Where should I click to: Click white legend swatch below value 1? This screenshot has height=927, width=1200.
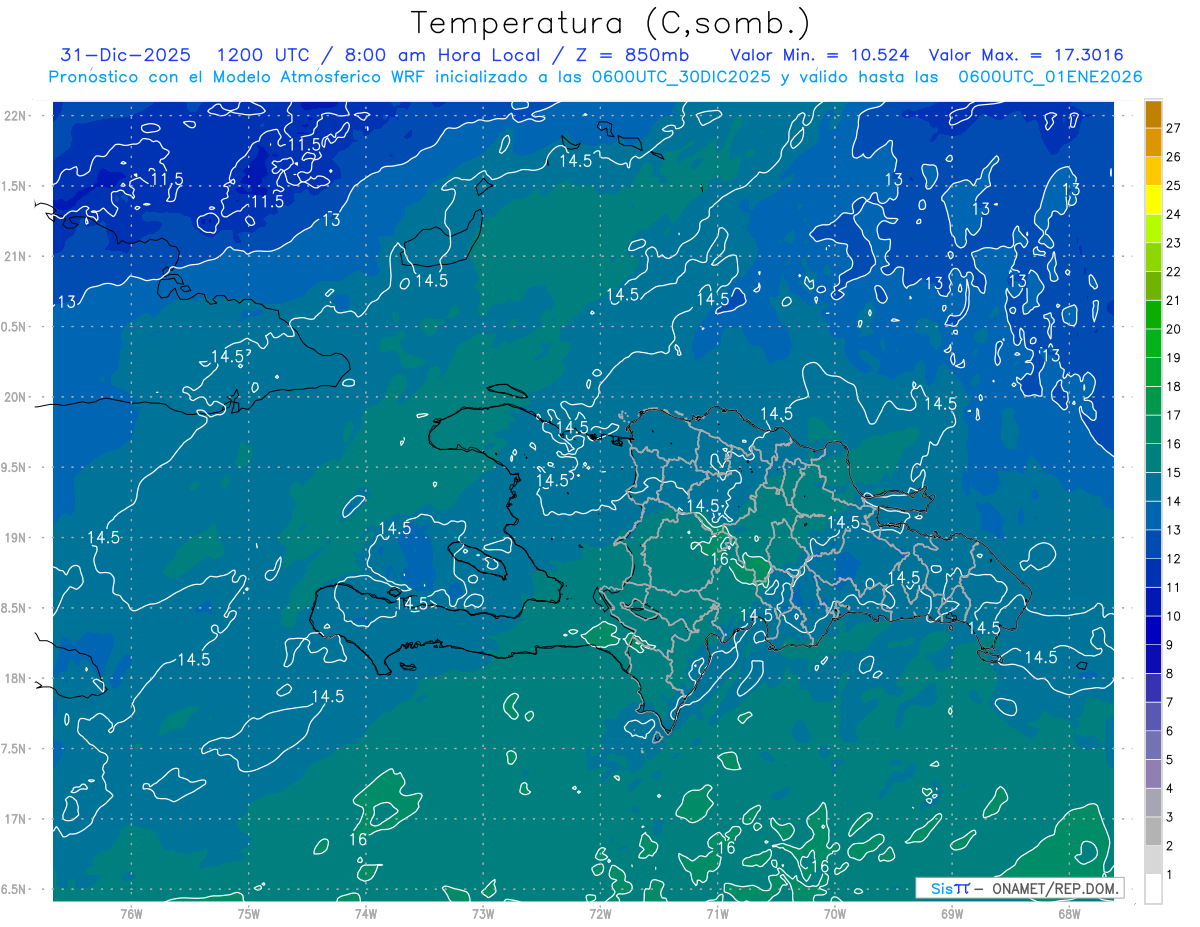1153,889
